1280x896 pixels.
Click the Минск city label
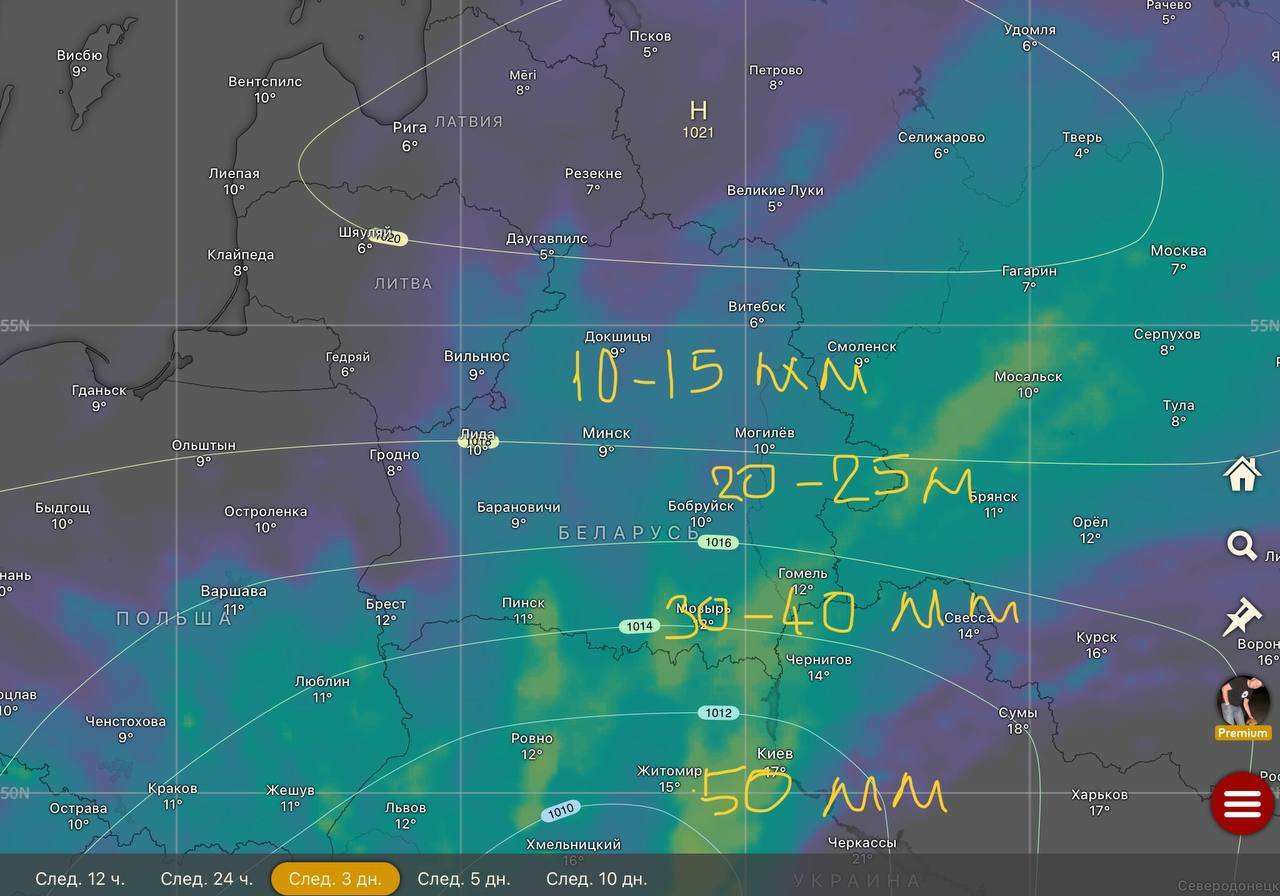coord(606,433)
